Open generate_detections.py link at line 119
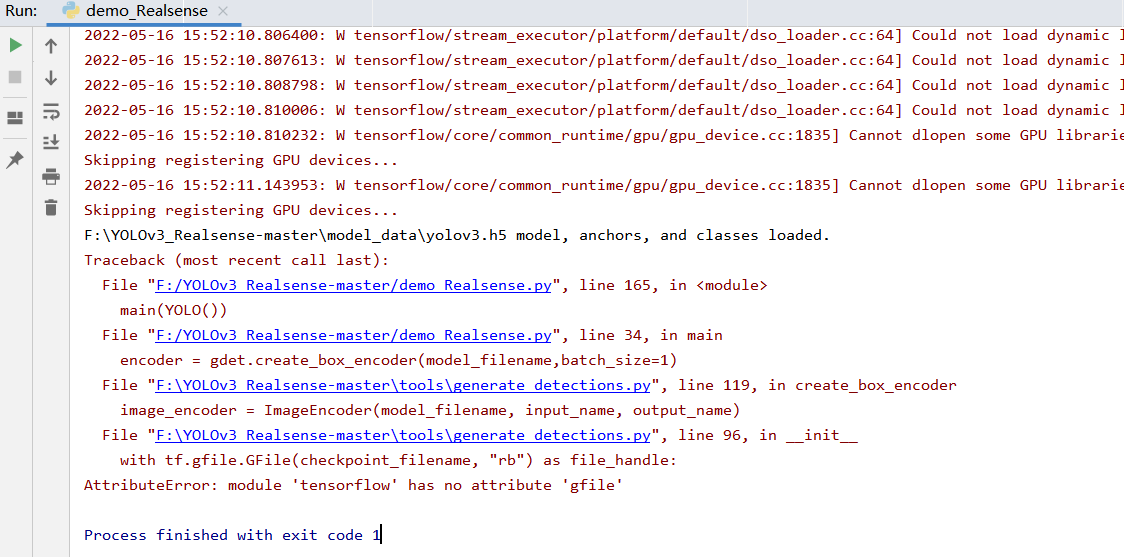 pos(403,385)
